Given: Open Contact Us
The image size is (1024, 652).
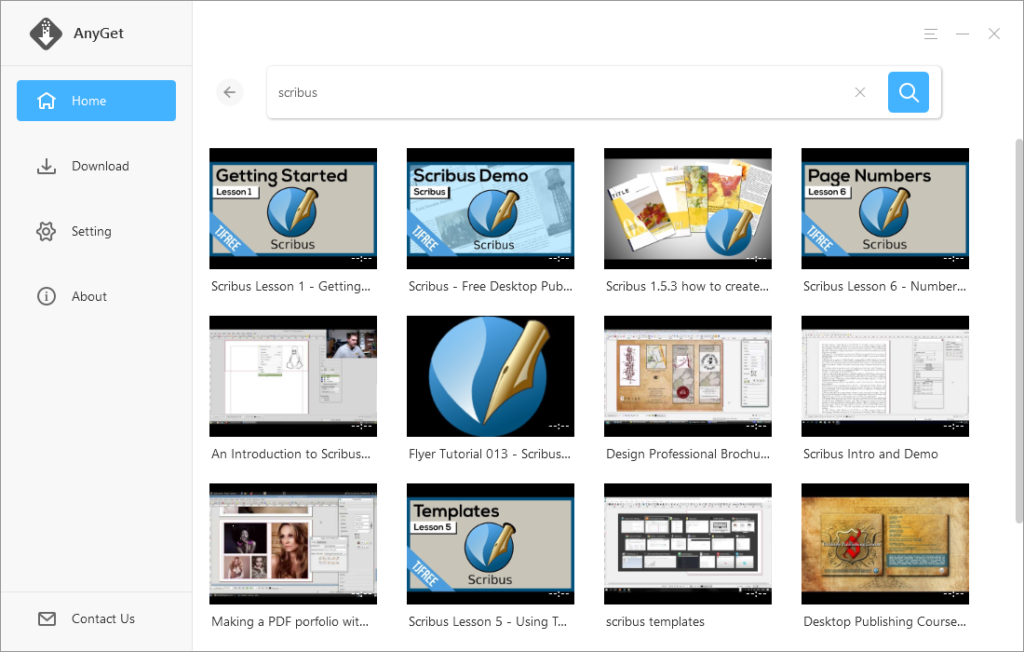Looking at the screenshot, I should (x=96, y=619).
